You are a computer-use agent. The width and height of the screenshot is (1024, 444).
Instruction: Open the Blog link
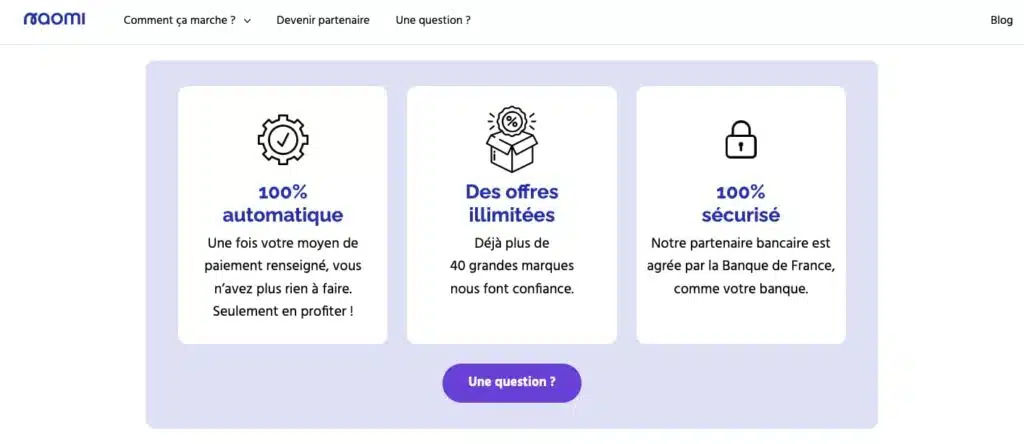point(1001,20)
